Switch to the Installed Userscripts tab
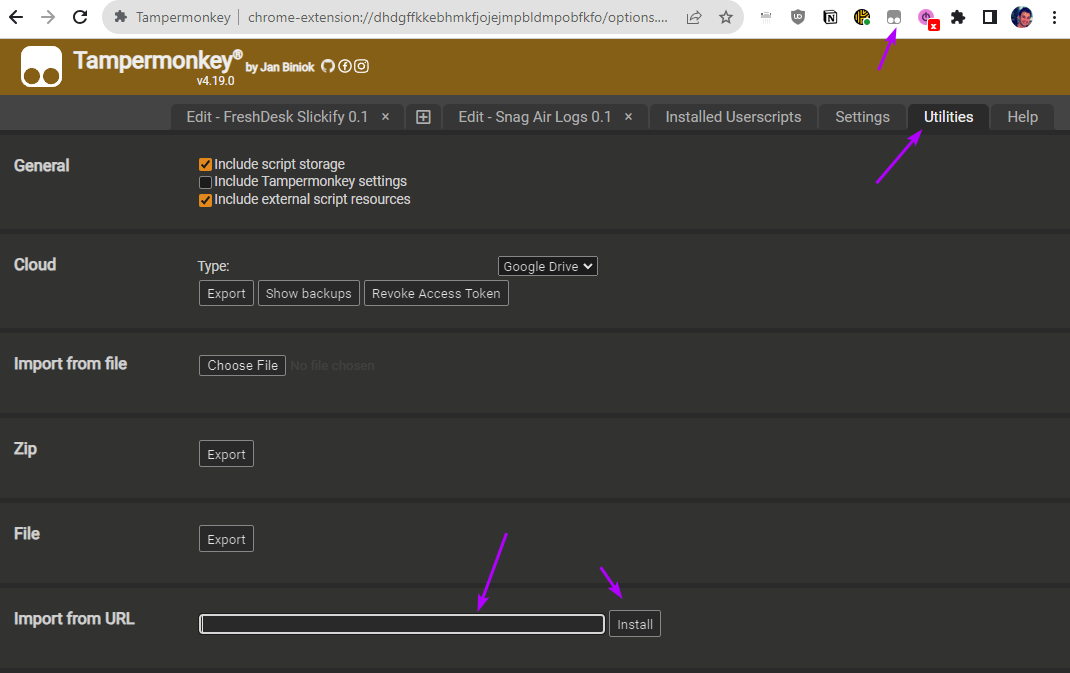This screenshot has height=673, width=1070. point(733,117)
